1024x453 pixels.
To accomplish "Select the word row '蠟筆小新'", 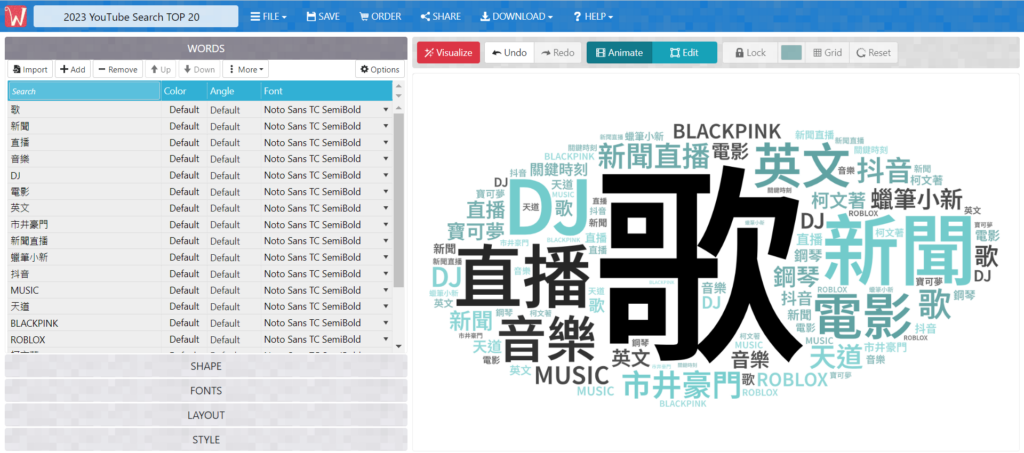I will click(x=200, y=257).
